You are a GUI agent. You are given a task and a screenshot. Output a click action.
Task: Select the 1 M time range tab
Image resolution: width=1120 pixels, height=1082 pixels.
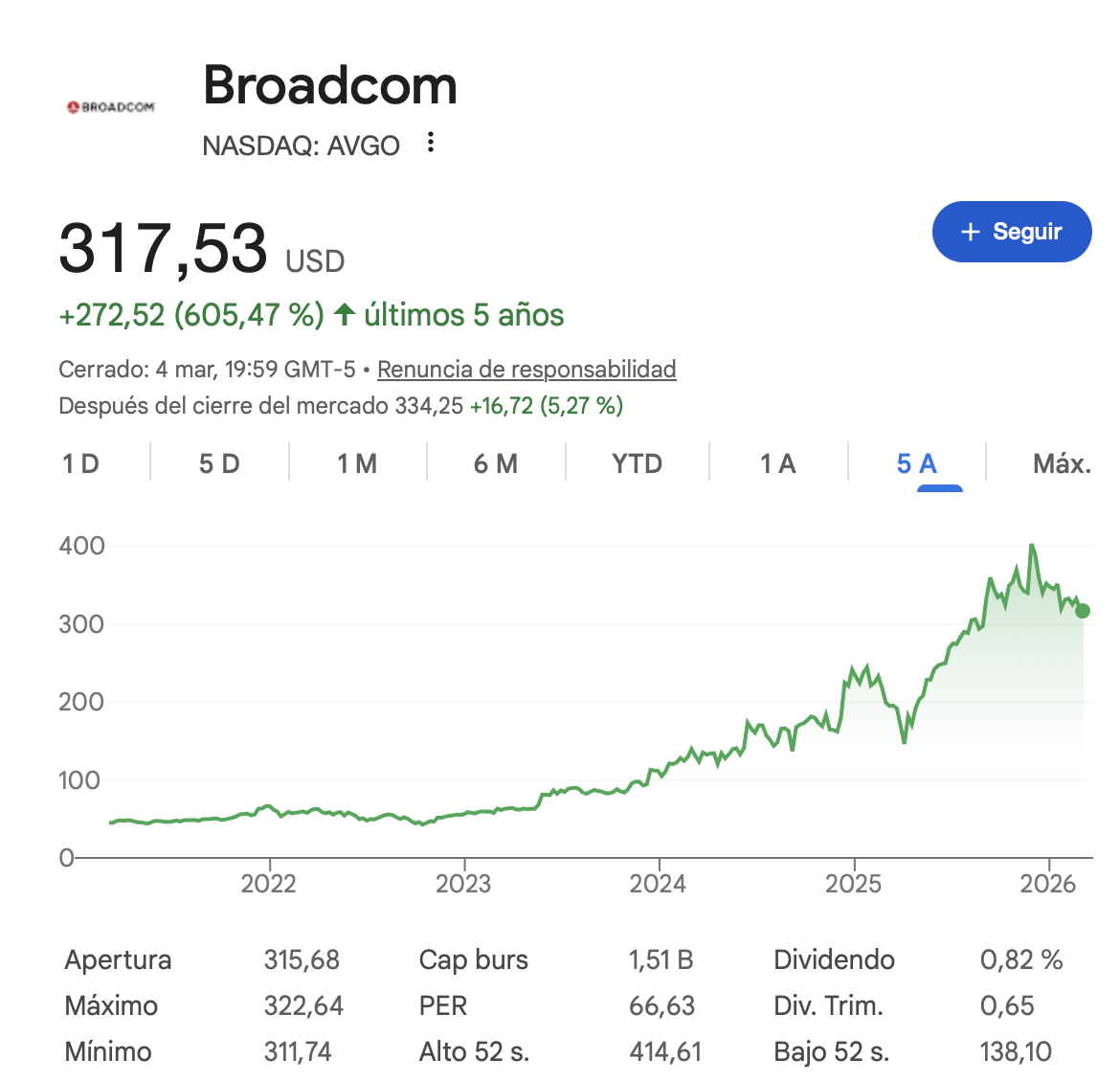[357, 464]
